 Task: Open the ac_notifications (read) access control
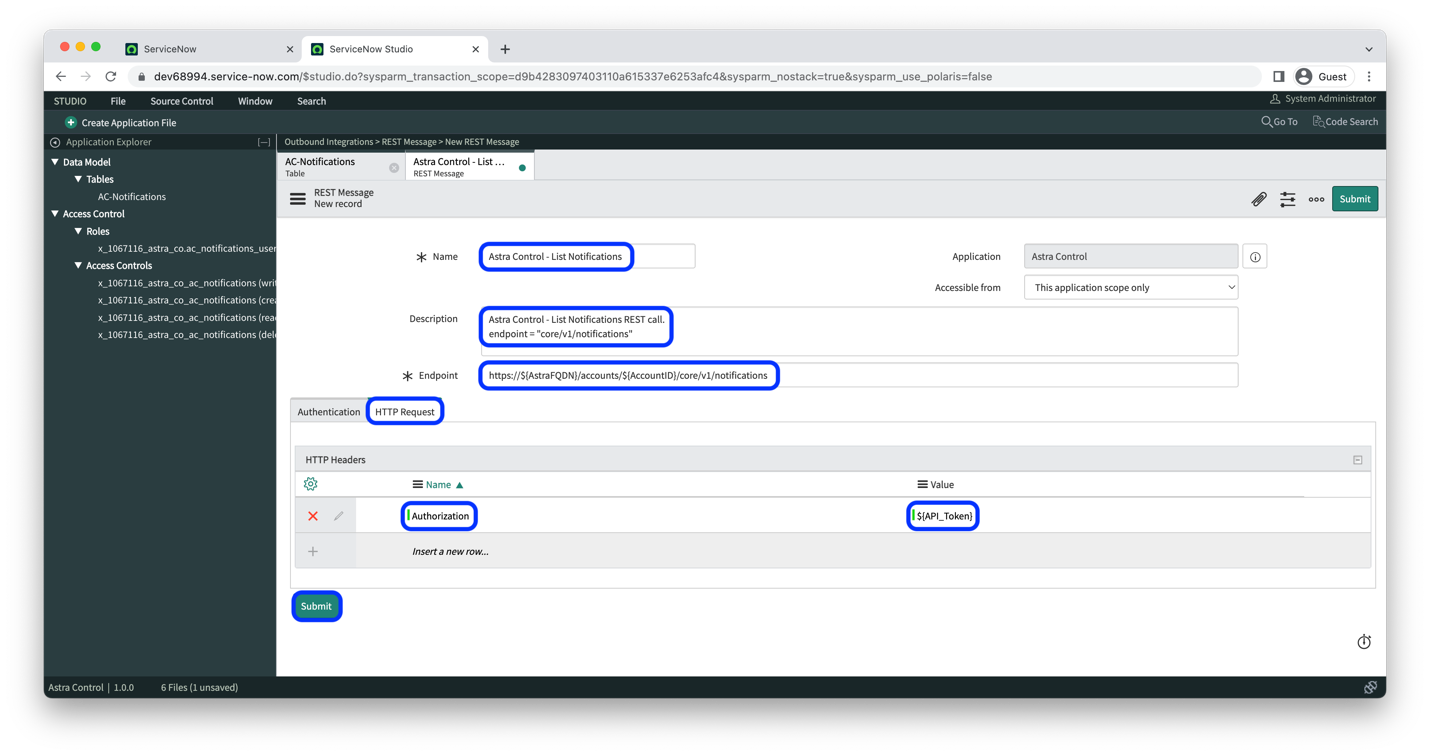(187, 318)
